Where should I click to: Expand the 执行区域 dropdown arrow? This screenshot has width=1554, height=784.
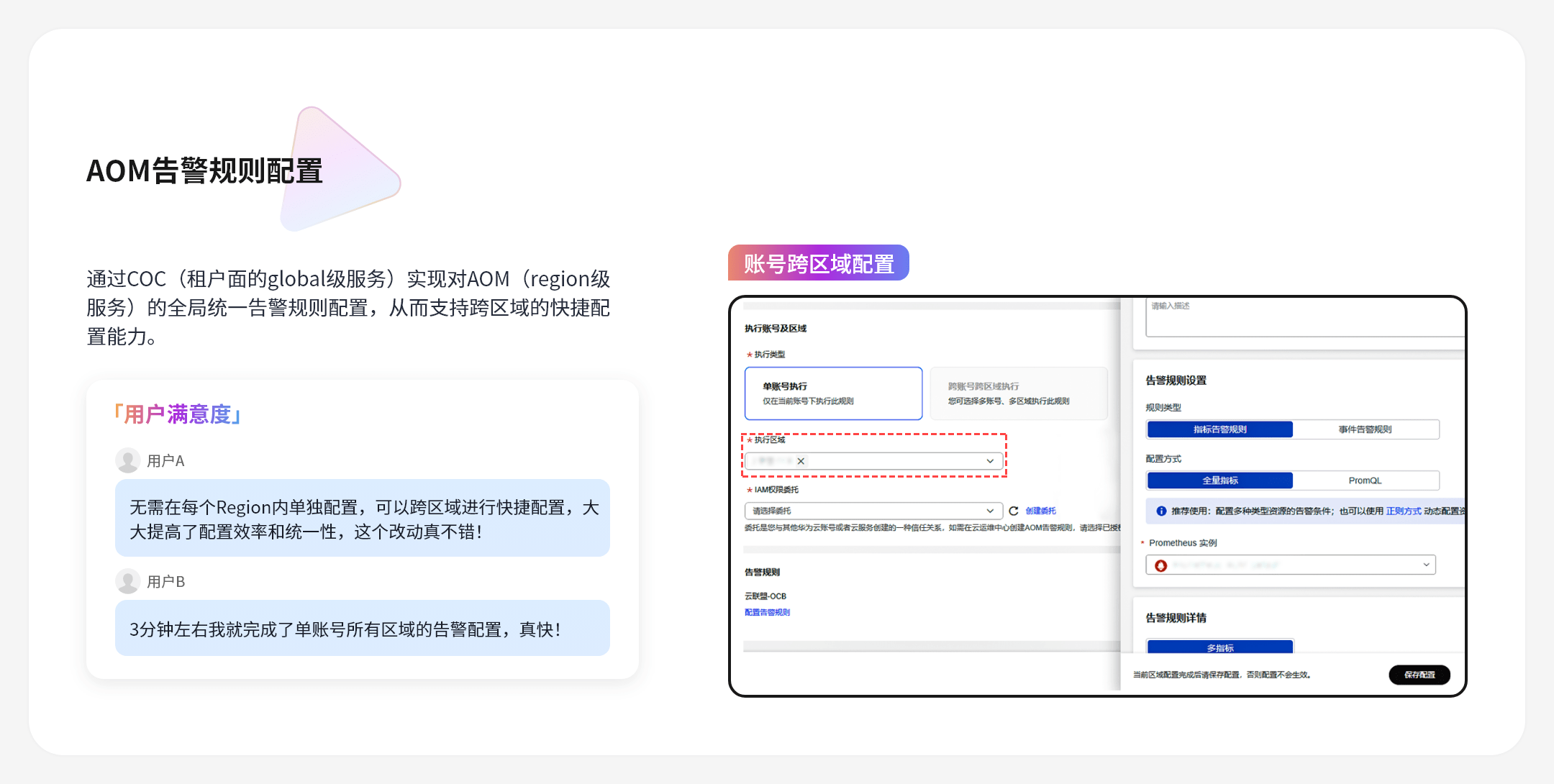(x=990, y=461)
